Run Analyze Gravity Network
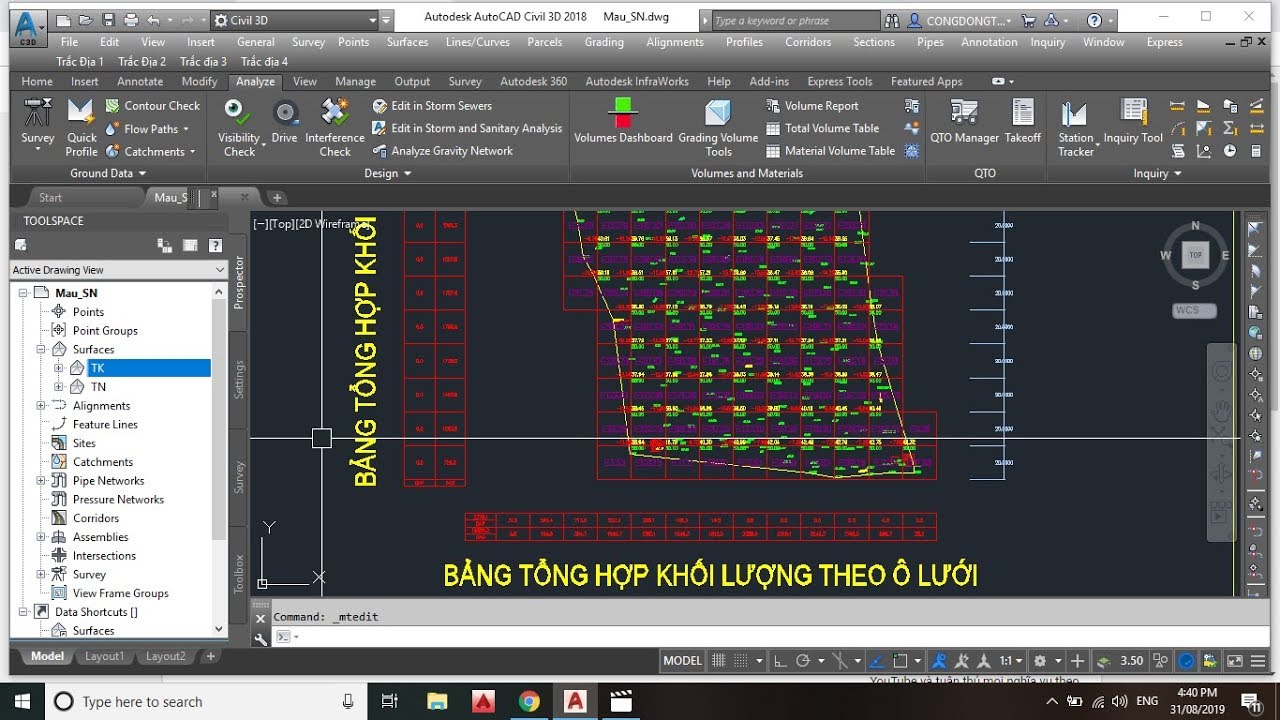This screenshot has width=1280, height=720. pyautogui.click(x=442, y=151)
